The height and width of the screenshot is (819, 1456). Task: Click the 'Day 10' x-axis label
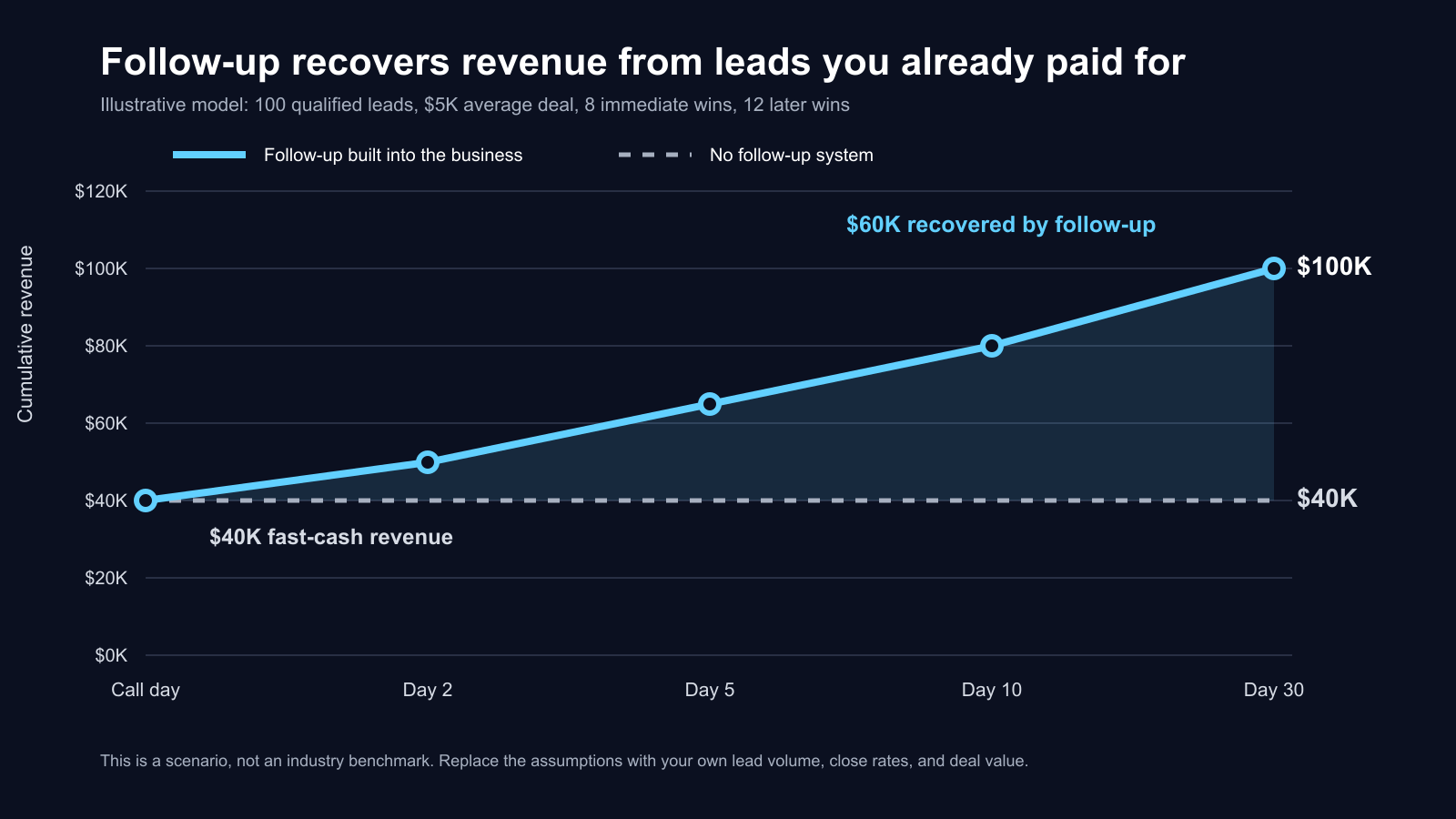[992, 690]
